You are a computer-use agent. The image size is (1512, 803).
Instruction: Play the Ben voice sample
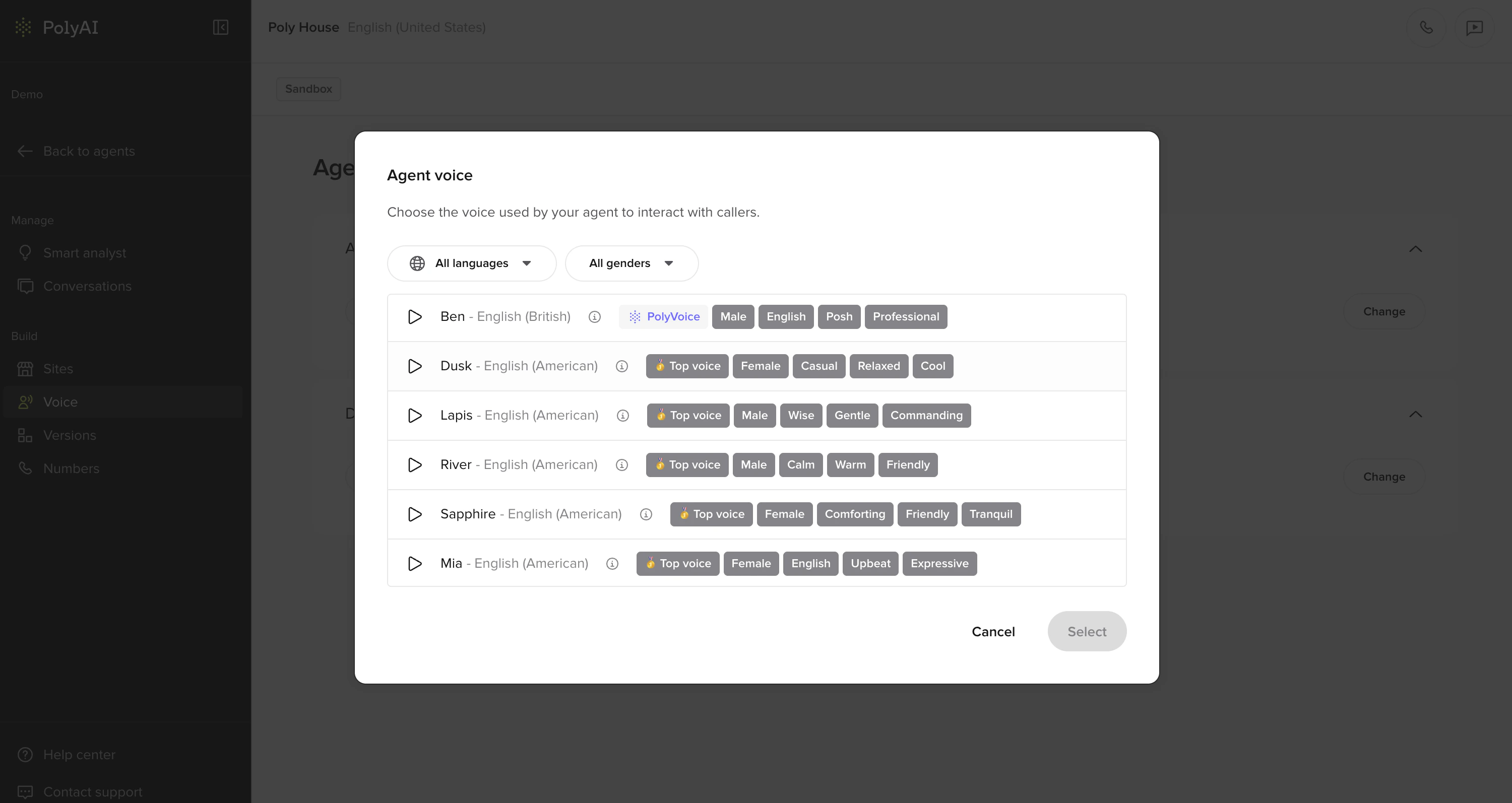[x=414, y=317]
